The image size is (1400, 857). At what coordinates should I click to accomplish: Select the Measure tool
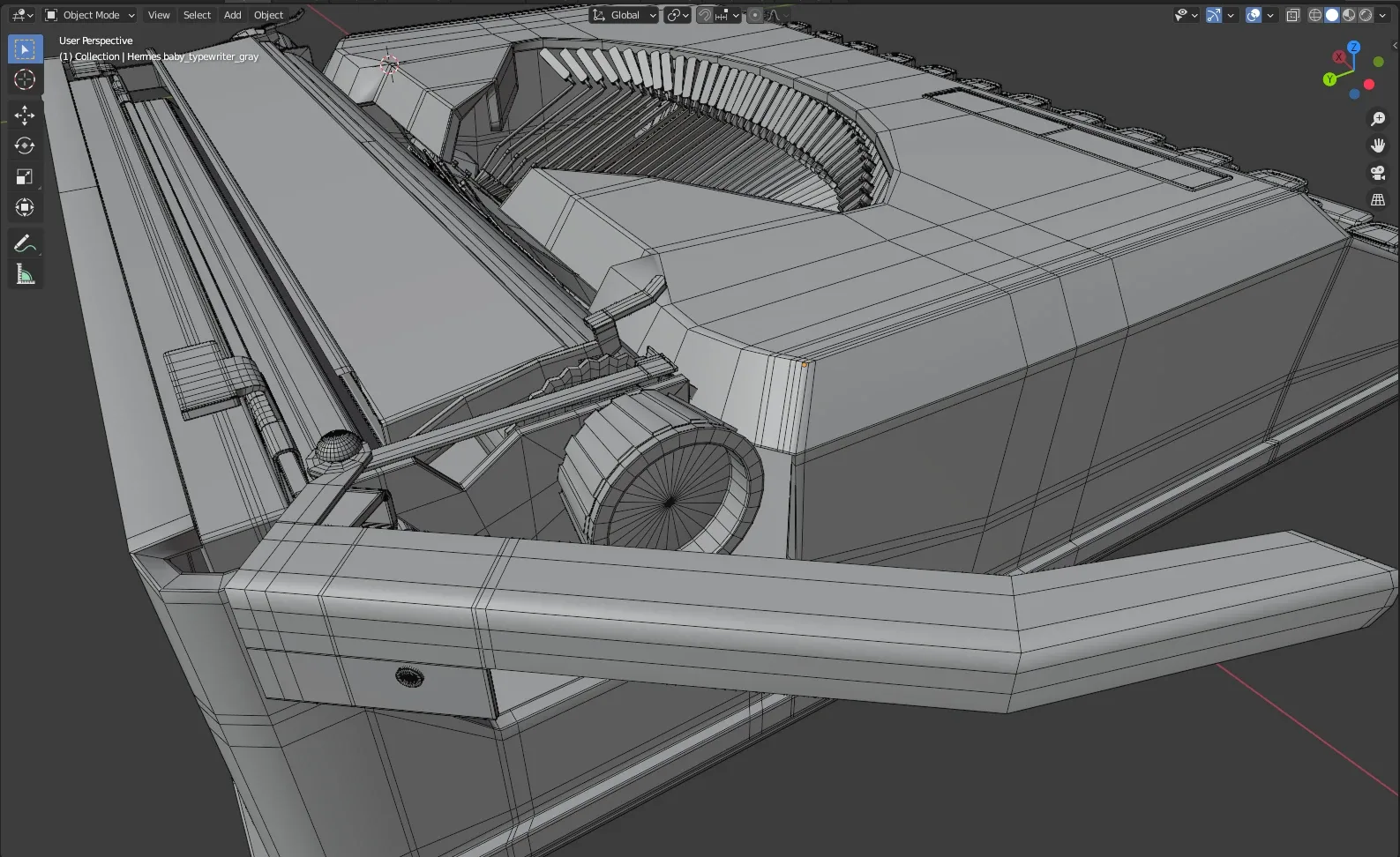[25, 275]
